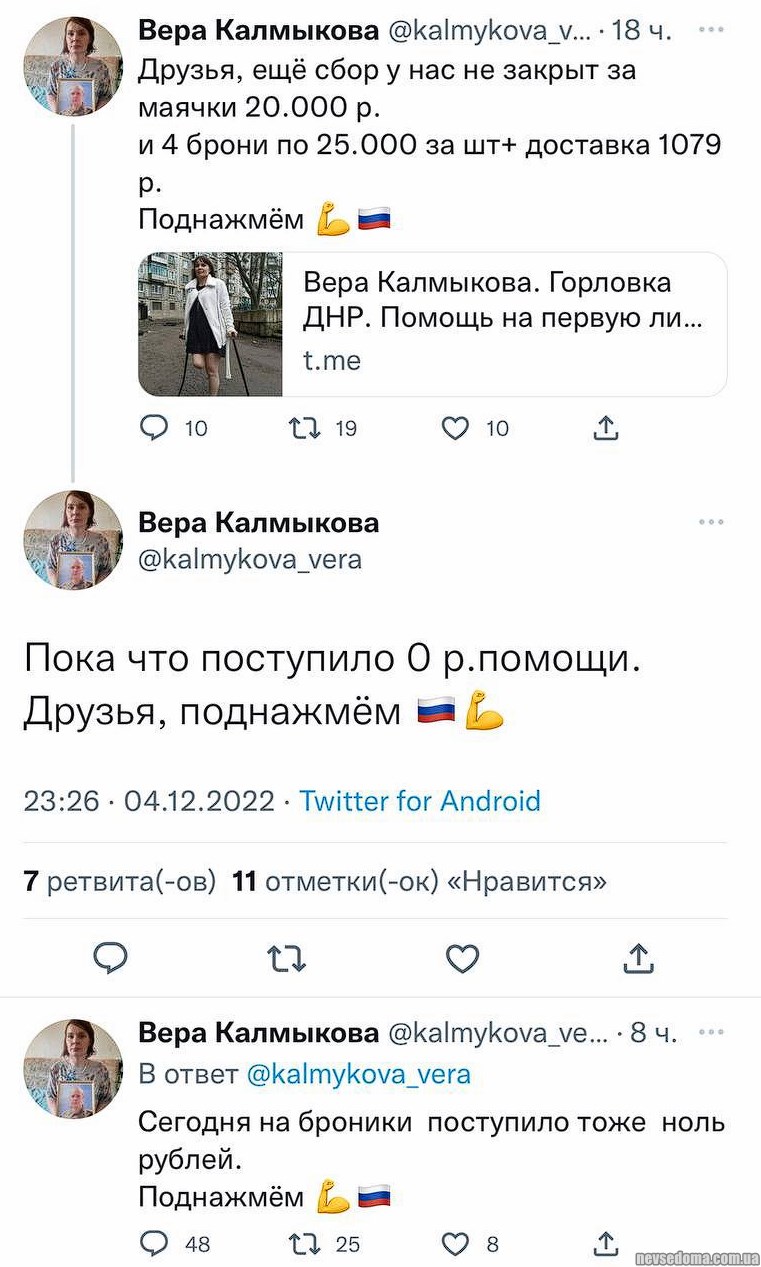Screen dimensions: 761x1267
Task: Like the main tweet with 11 likes
Action: tap(462, 959)
